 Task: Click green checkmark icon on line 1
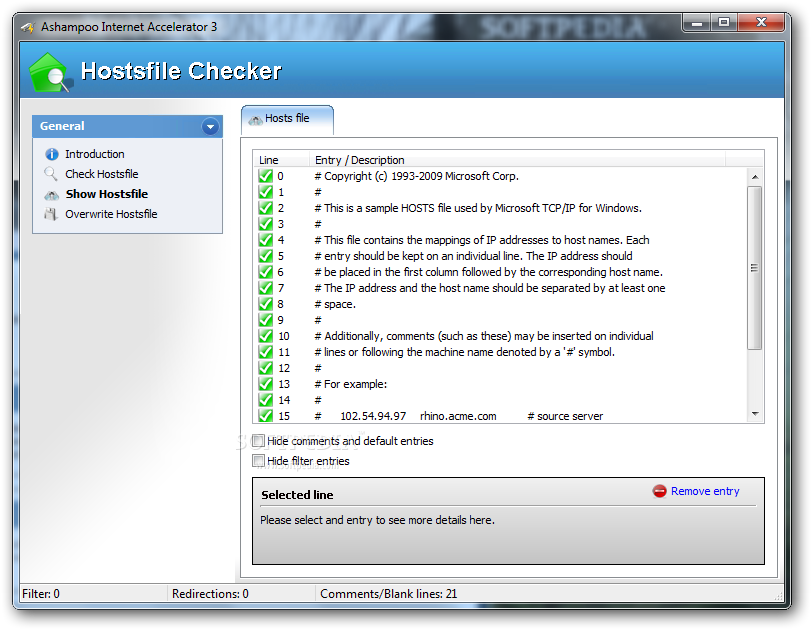pyautogui.click(x=266, y=192)
